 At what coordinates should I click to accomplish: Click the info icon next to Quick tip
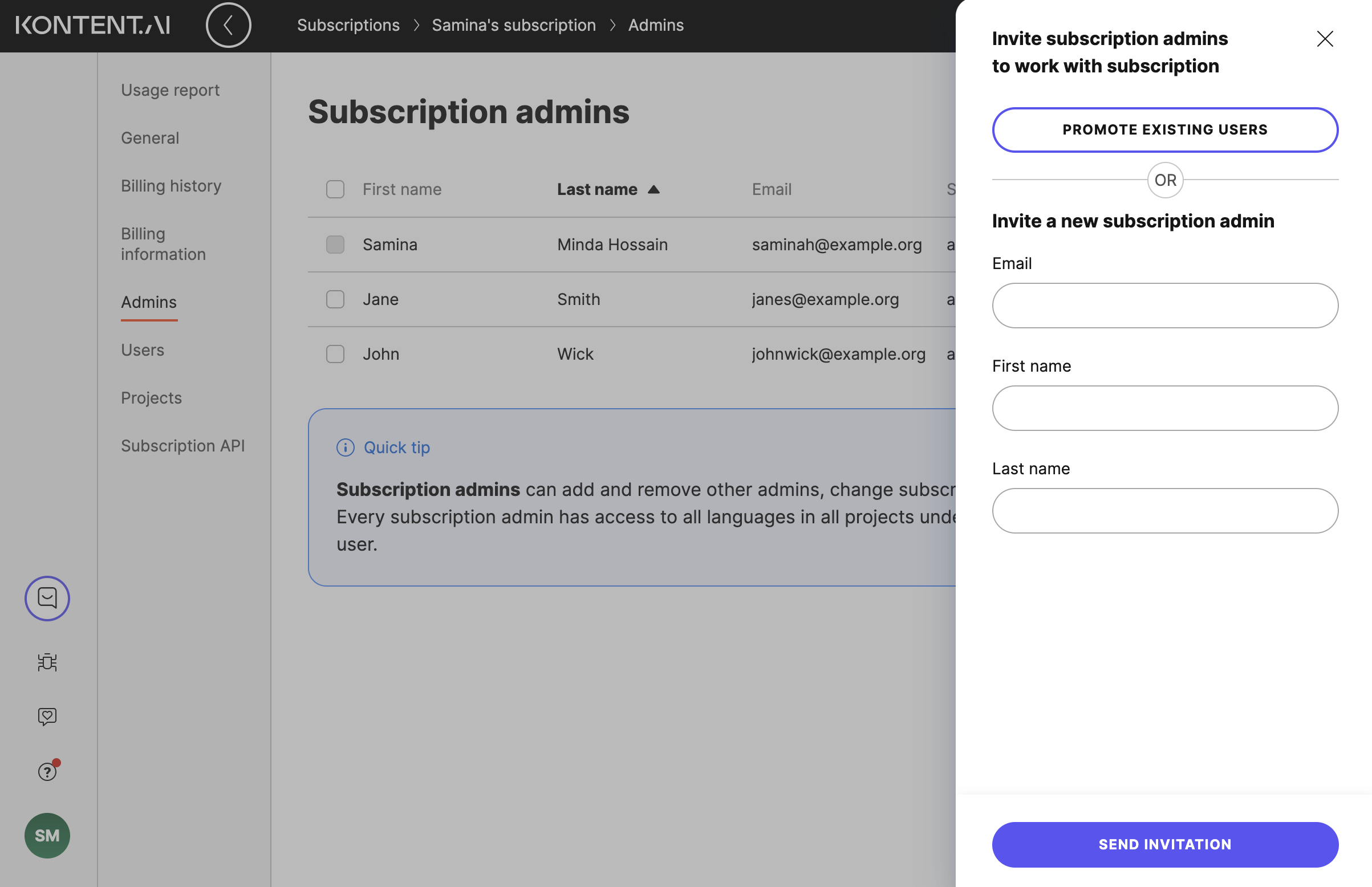click(x=344, y=447)
